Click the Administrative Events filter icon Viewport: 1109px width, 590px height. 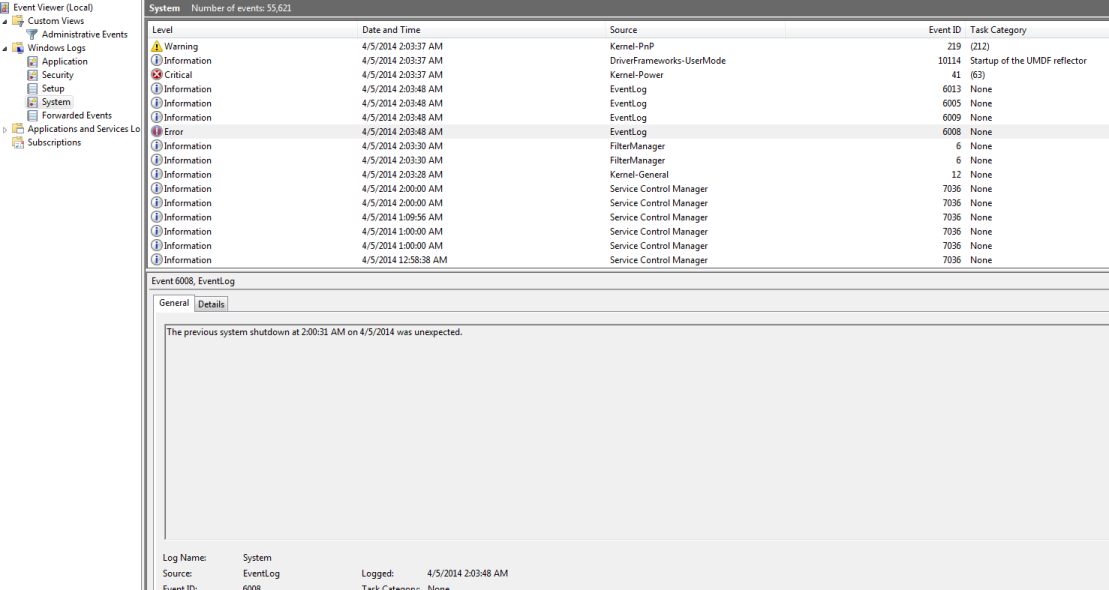[33, 35]
